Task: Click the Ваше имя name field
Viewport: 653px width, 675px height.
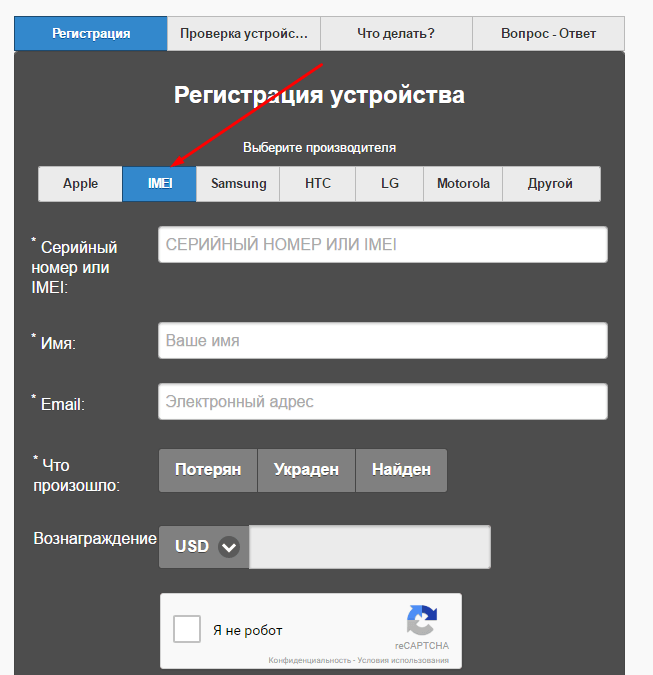Action: point(383,341)
